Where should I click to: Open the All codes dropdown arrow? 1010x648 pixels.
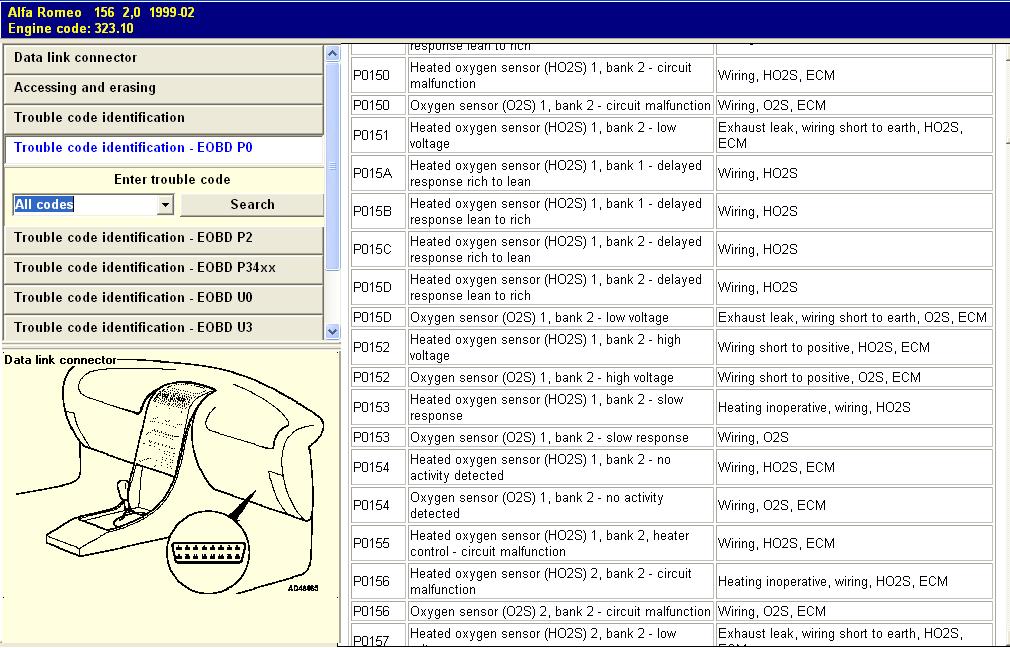pos(166,205)
